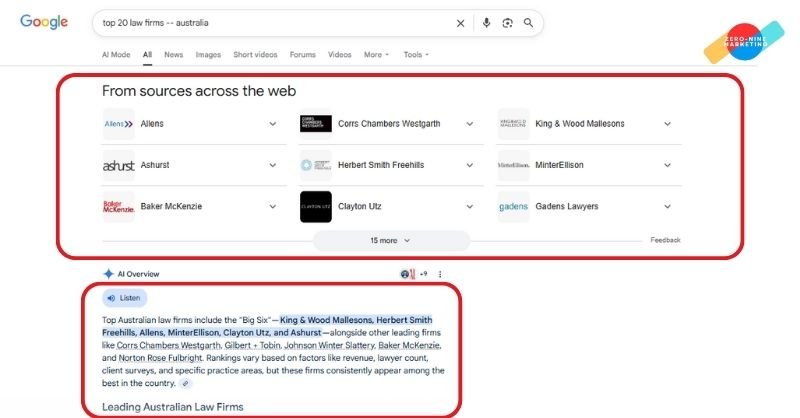Expand the Baker McKenzie entry
Image resolution: width=800 pixels, height=418 pixels.
[273, 207]
